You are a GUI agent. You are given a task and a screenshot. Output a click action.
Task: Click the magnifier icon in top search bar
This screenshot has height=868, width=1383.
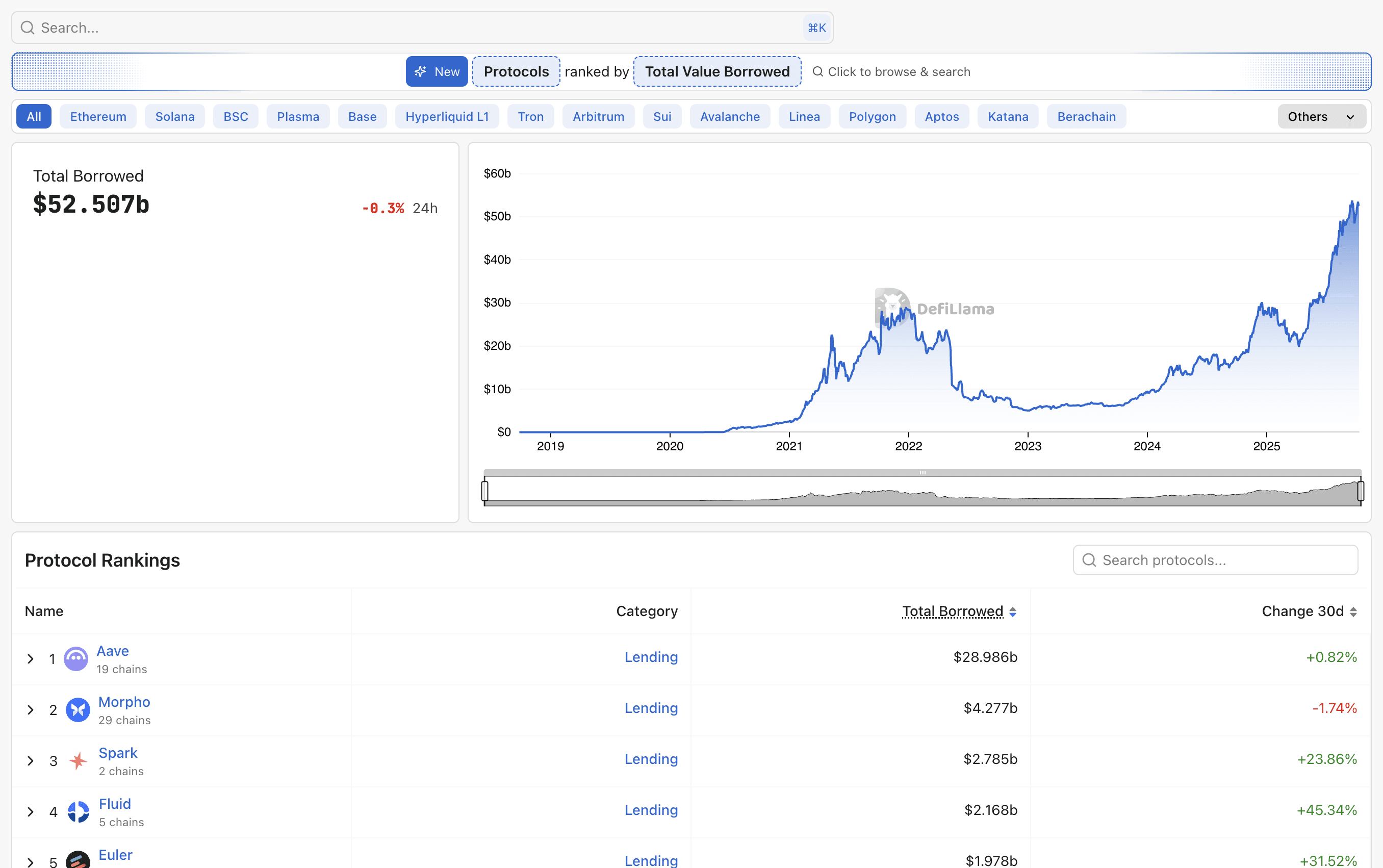27,28
